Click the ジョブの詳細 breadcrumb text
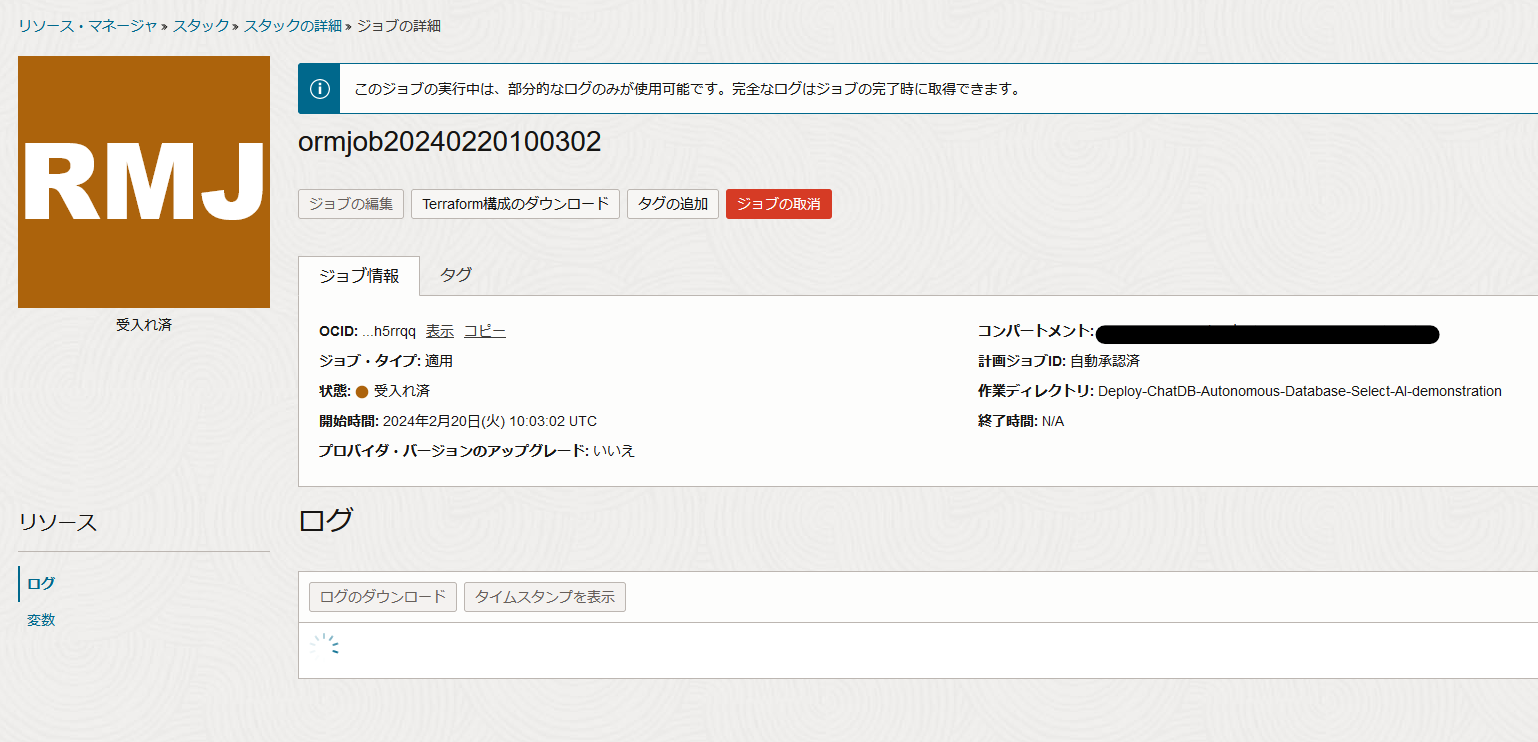This screenshot has width=1538, height=742. point(398,26)
